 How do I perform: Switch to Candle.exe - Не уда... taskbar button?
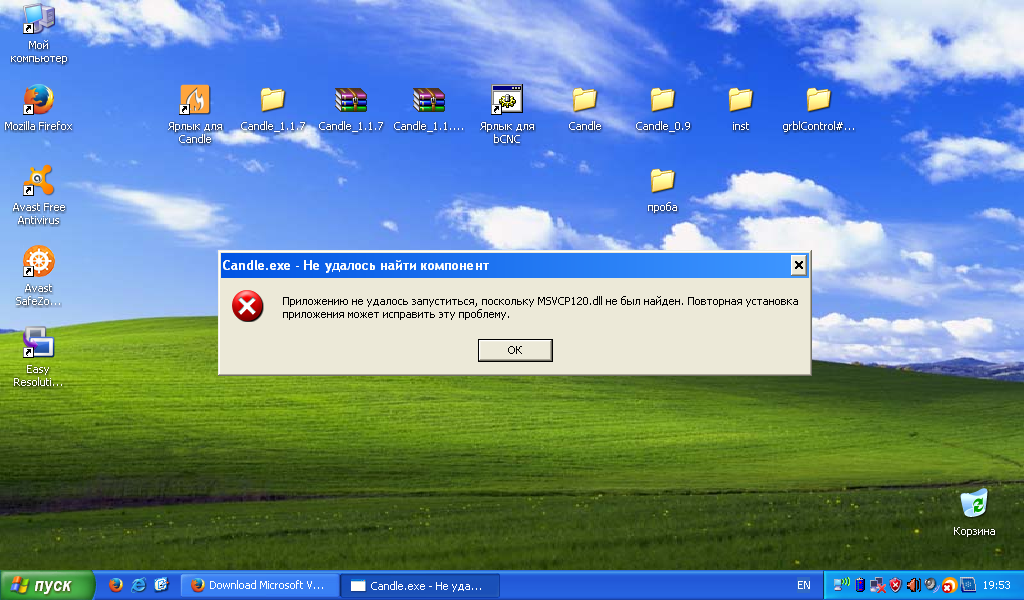pyautogui.click(x=421, y=586)
